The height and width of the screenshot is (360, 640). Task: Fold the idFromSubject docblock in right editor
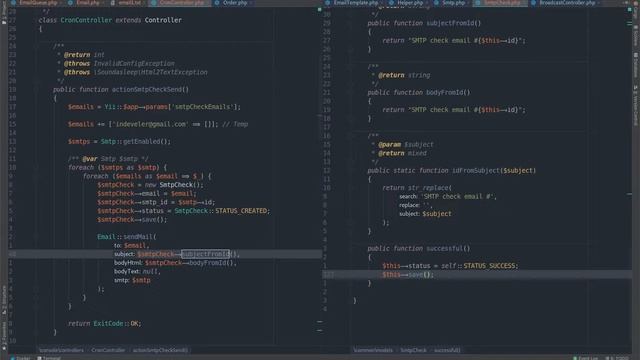click(x=351, y=136)
